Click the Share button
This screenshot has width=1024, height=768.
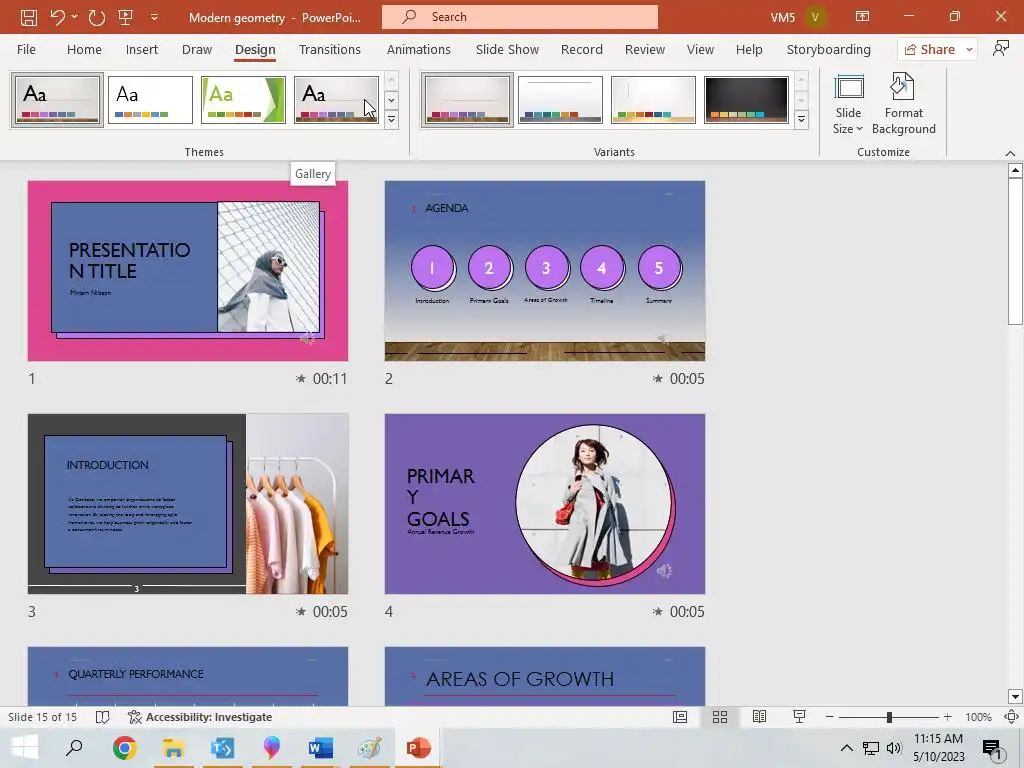pos(929,50)
